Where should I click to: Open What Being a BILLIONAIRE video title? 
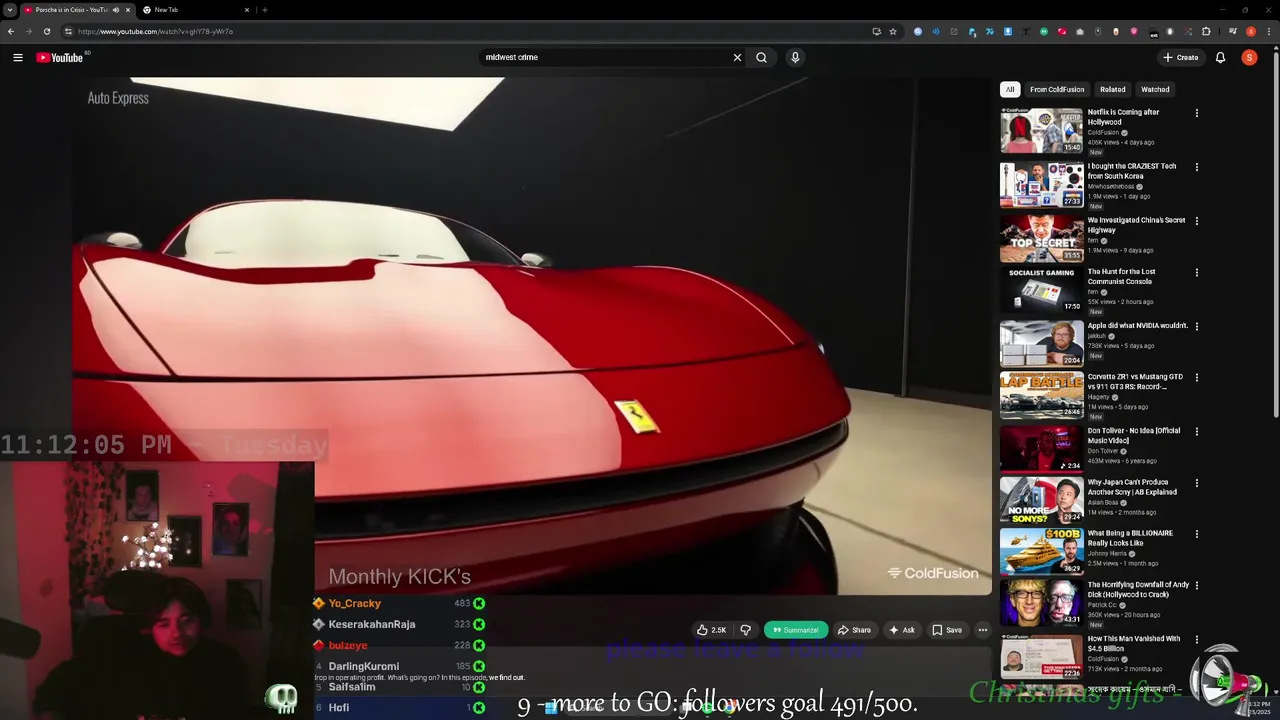[1130, 538]
